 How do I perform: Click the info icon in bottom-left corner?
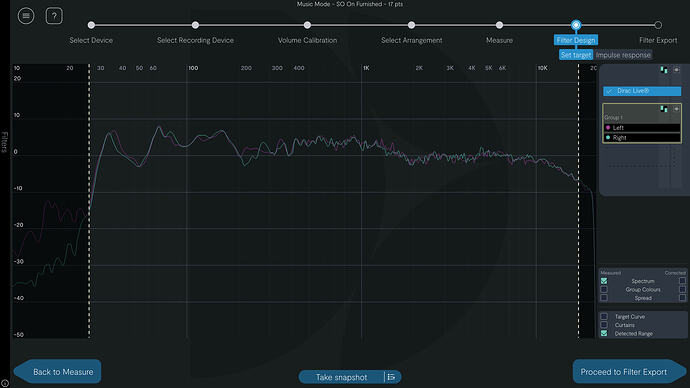pos(4,384)
